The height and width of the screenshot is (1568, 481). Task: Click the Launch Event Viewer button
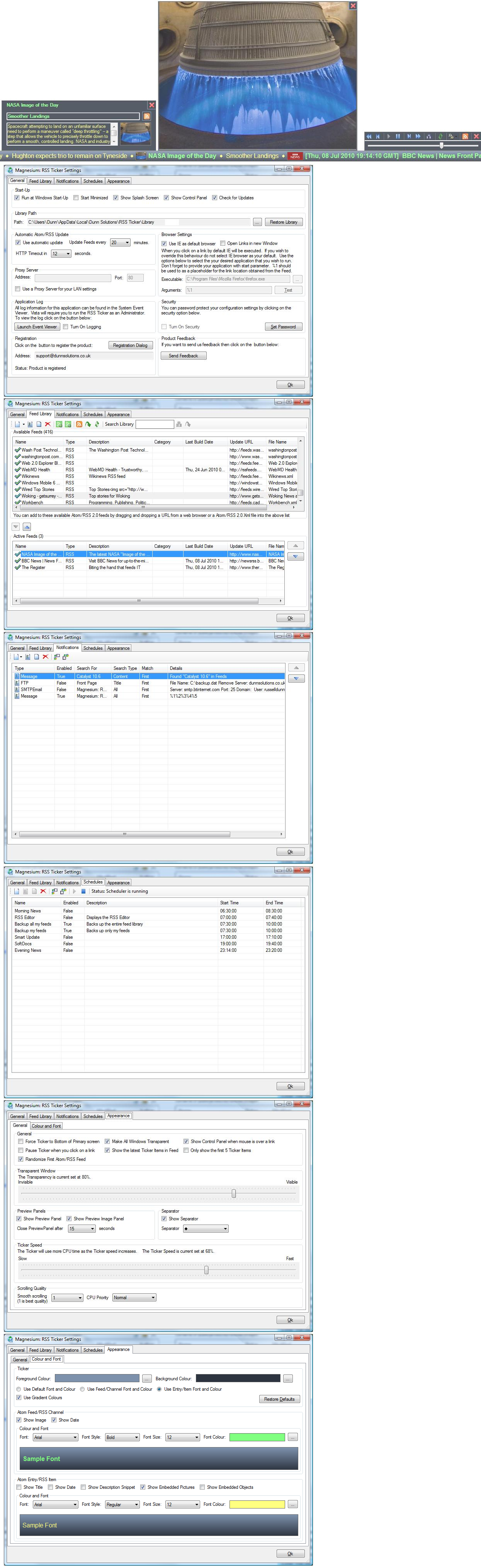coord(37,327)
